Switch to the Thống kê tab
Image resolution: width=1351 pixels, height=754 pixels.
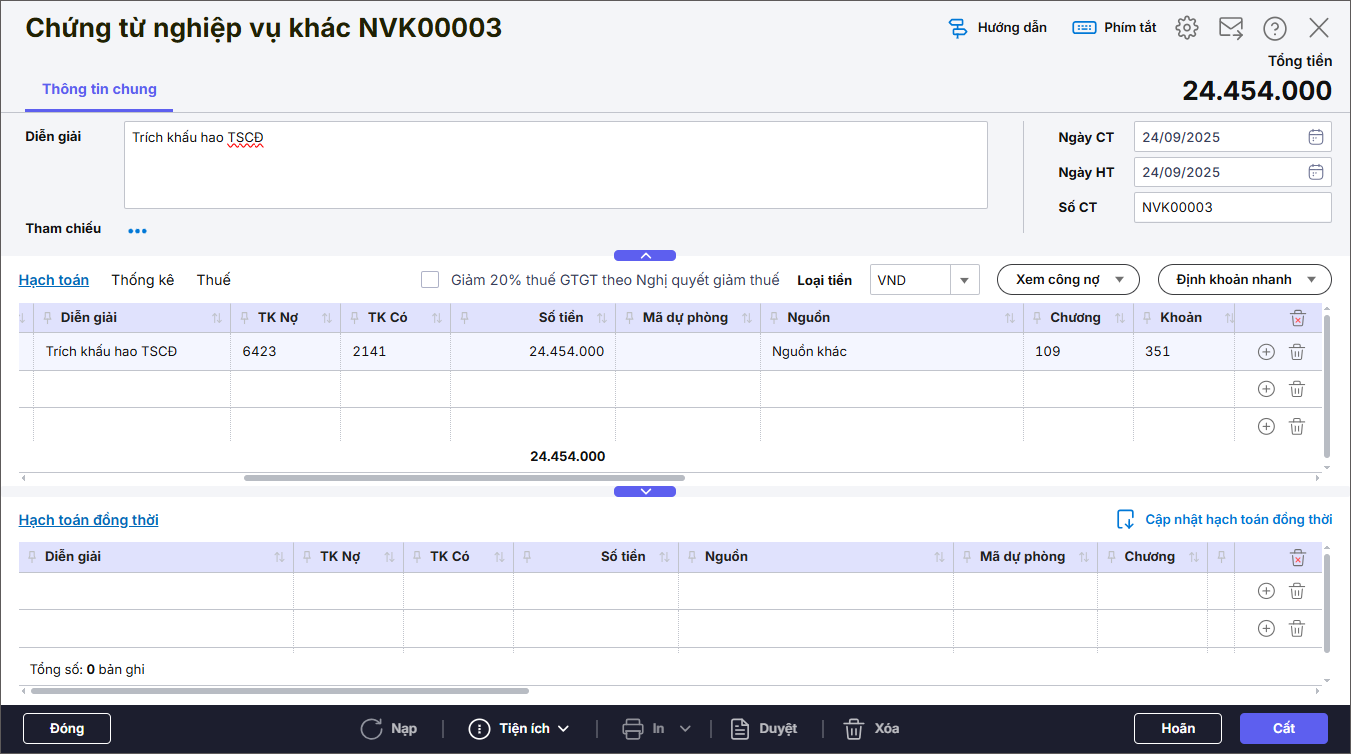(x=142, y=280)
